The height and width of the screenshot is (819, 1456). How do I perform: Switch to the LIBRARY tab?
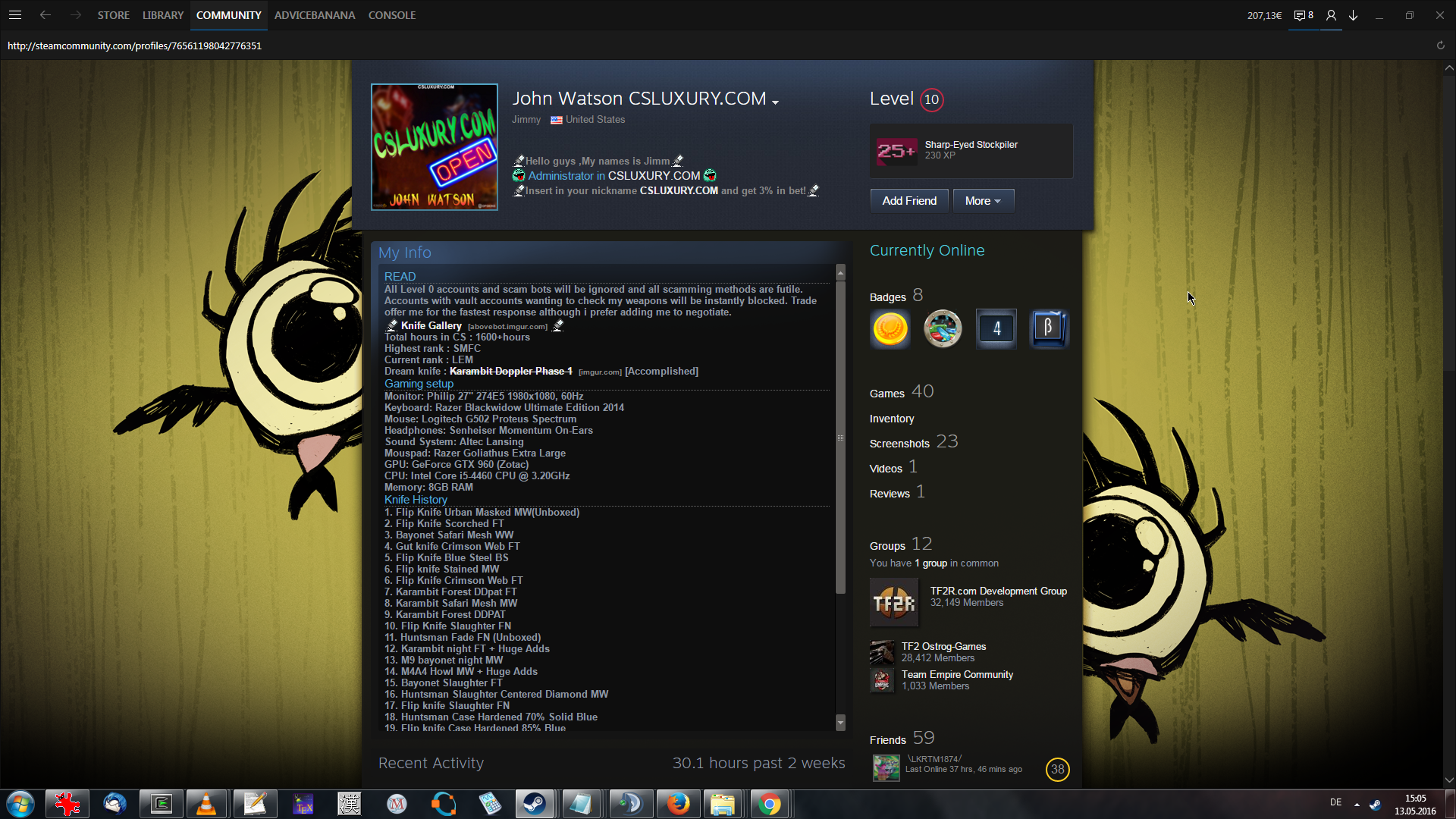[163, 15]
